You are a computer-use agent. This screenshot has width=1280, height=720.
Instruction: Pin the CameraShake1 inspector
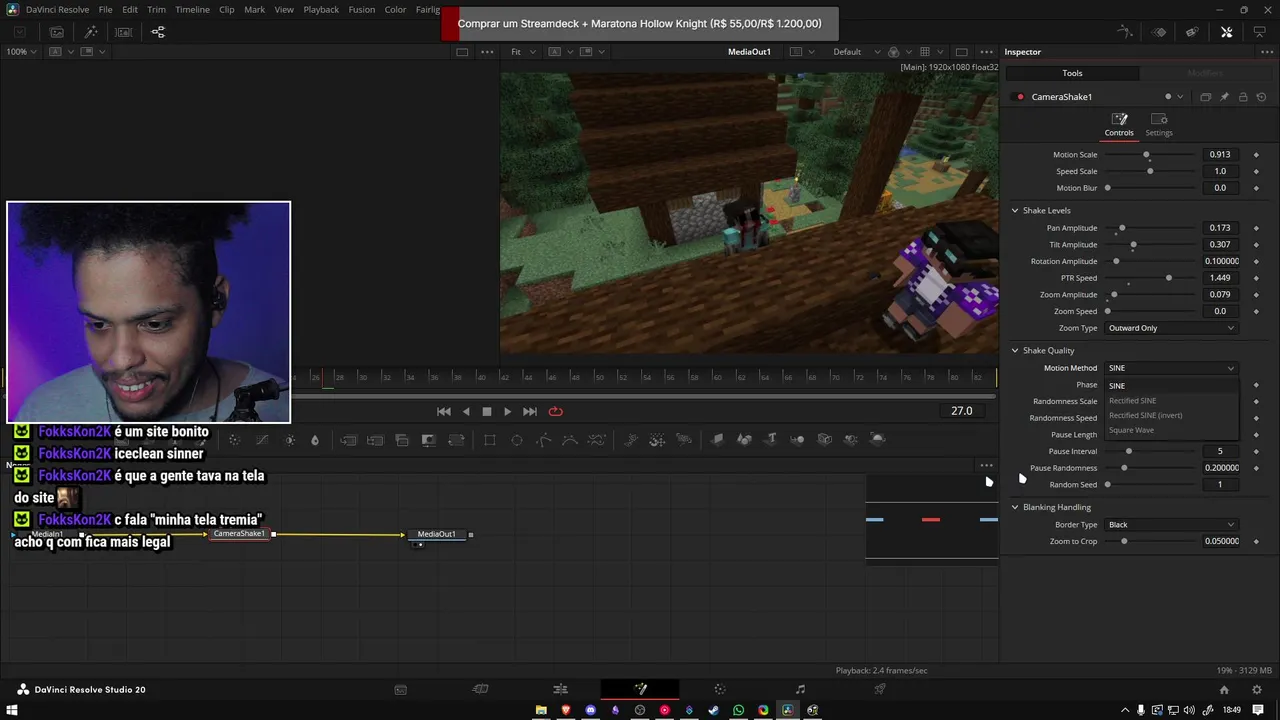pos(1224,97)
